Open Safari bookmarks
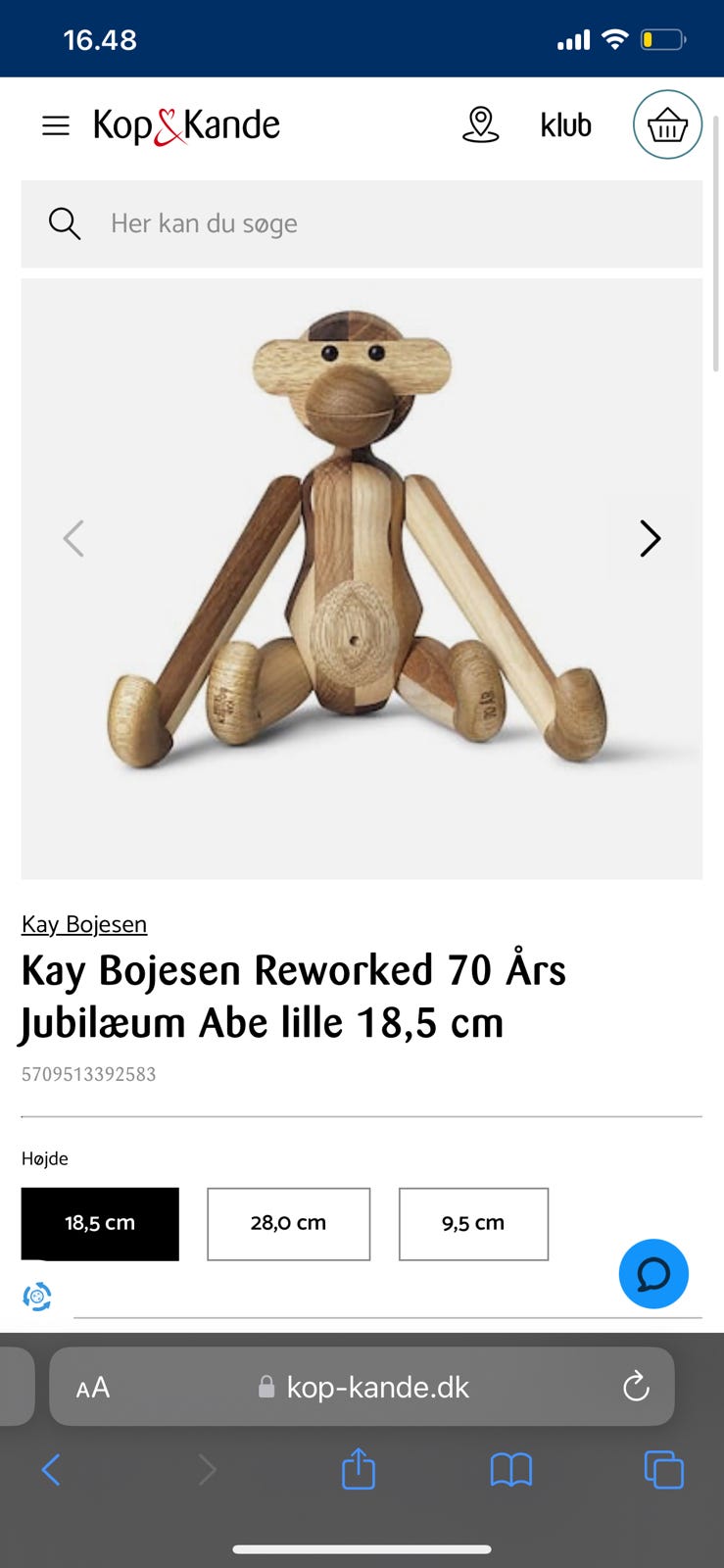 pos(510,1469)
